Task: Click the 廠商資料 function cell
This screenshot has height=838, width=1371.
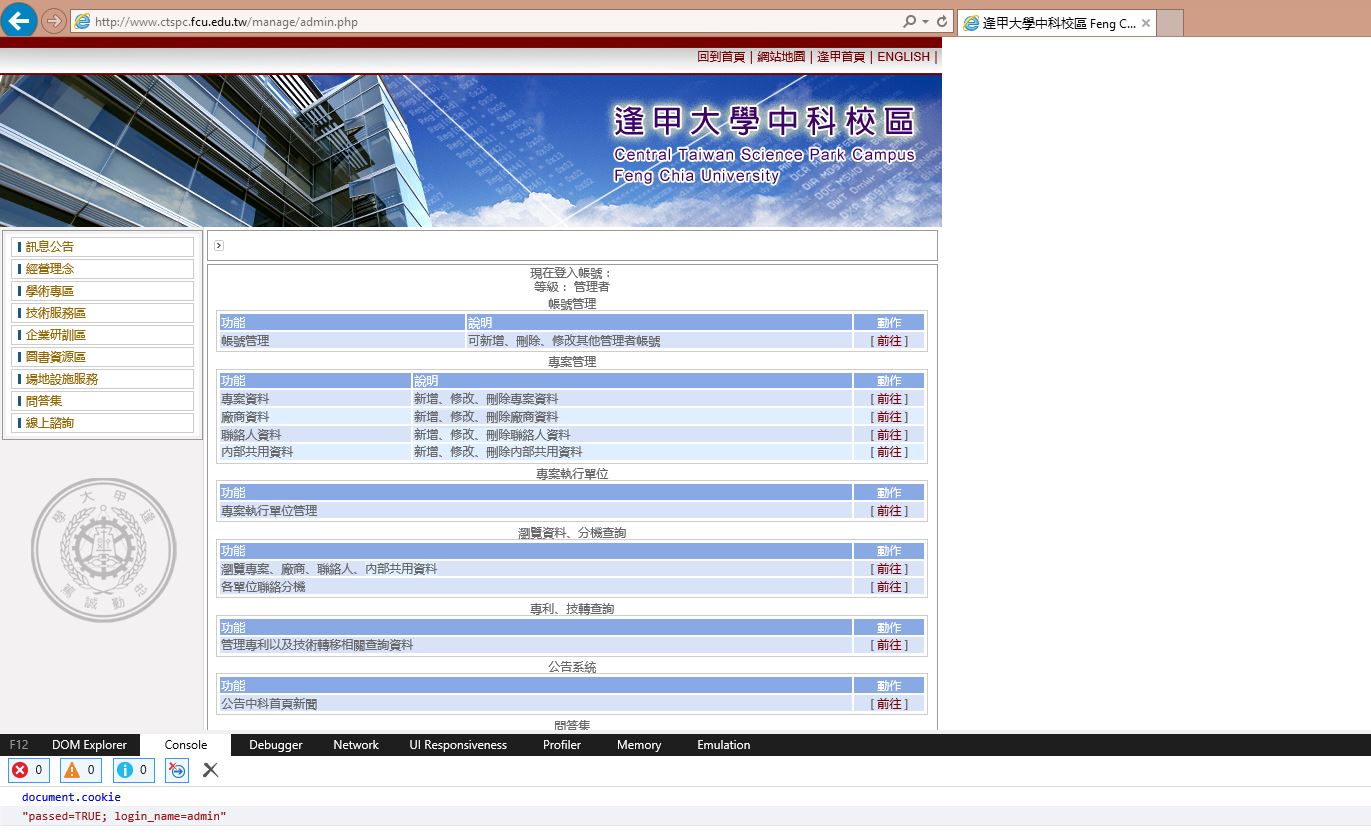Action: (x=315, y=417)
